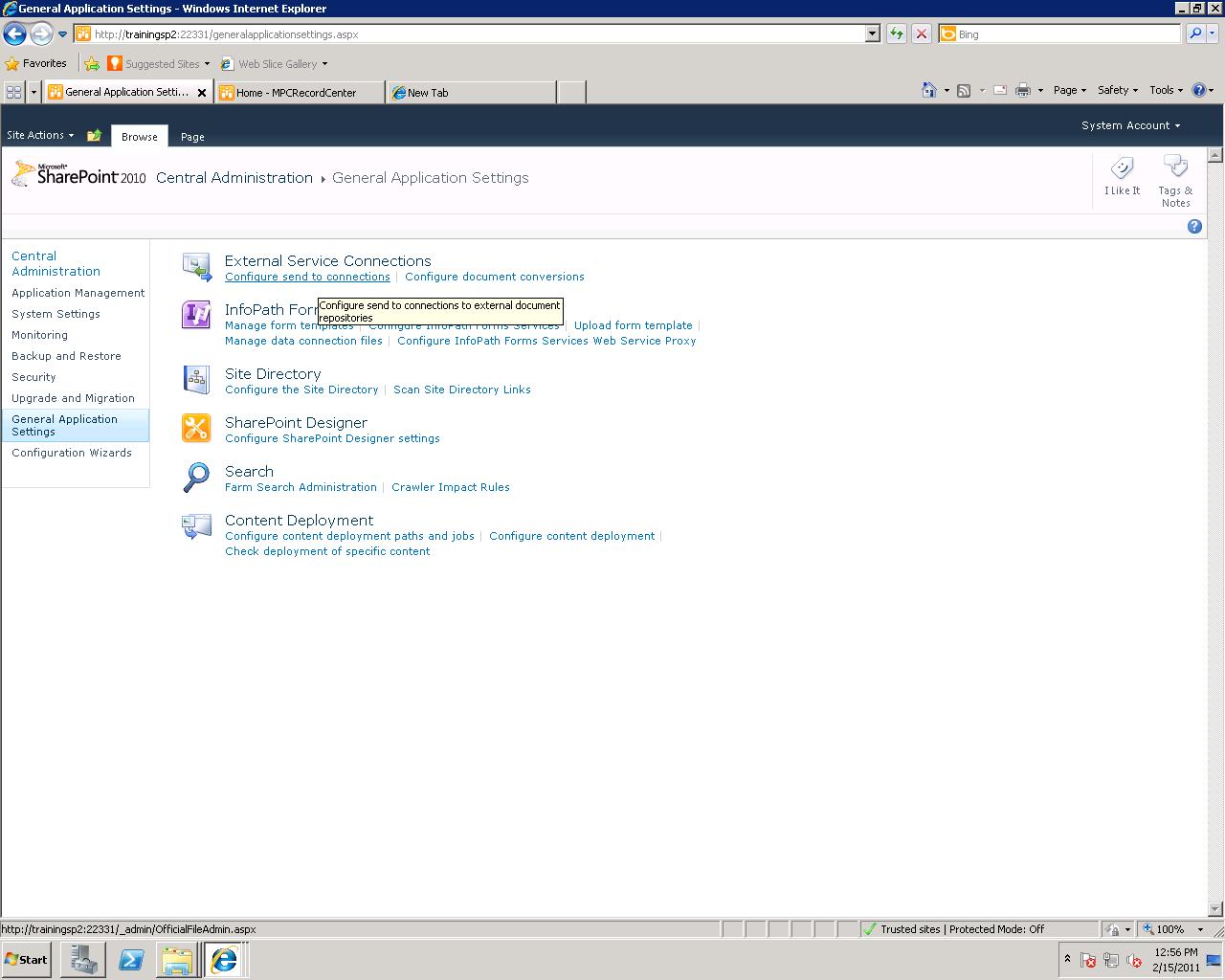Click Scan Site Directory Links
Screen dimensions: 1225x980
pos(462,390)
